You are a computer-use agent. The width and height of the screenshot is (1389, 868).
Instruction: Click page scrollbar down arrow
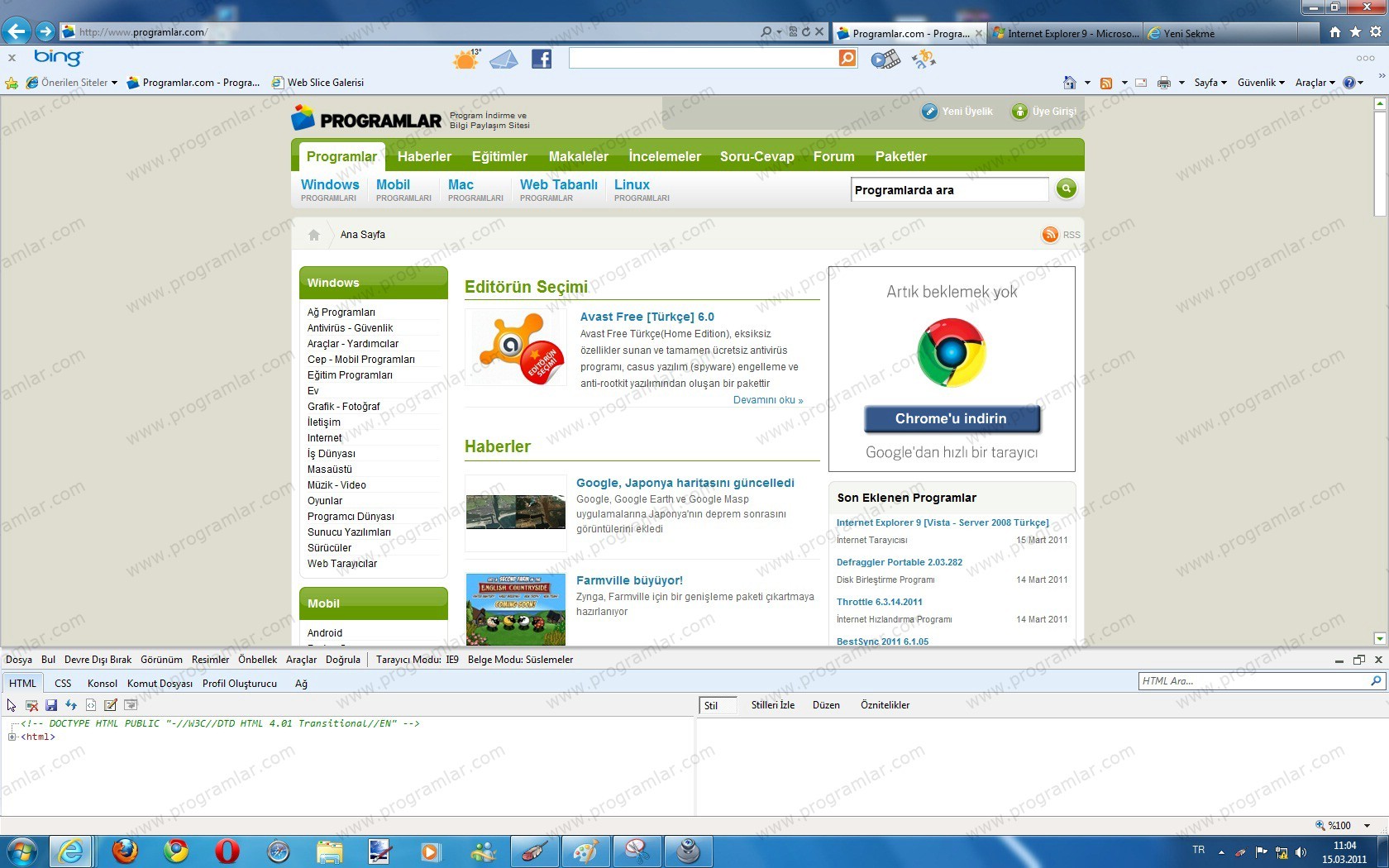pyautogui.click(x=1379, y=638)
